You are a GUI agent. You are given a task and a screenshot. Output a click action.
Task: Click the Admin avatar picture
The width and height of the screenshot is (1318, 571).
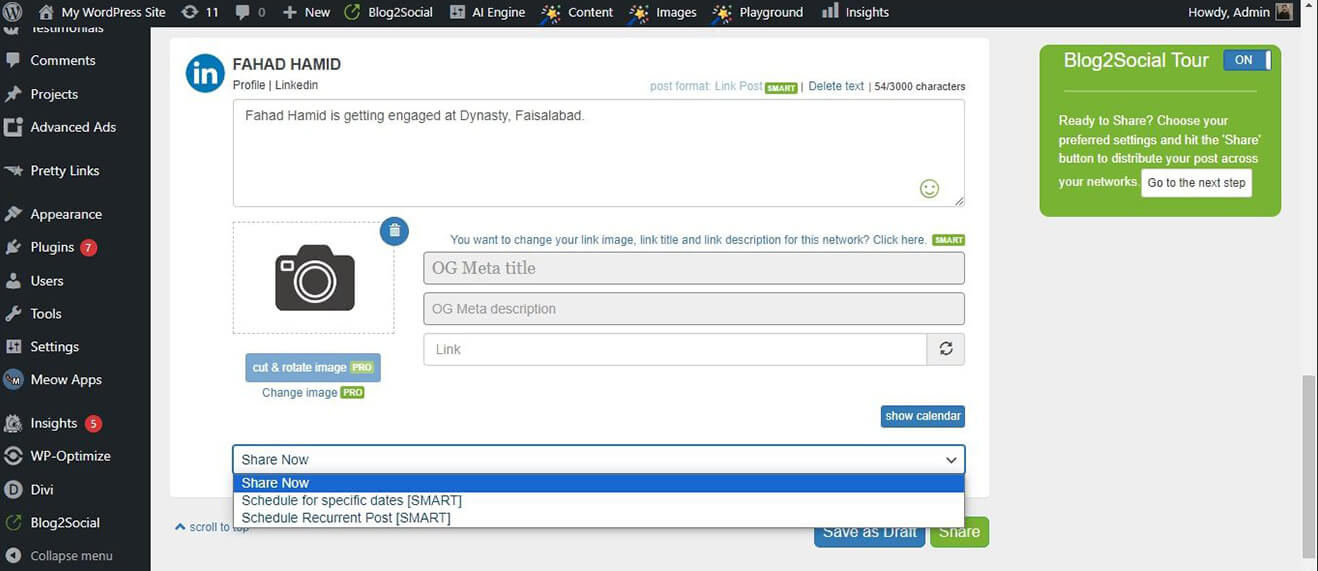point(1284,12)
